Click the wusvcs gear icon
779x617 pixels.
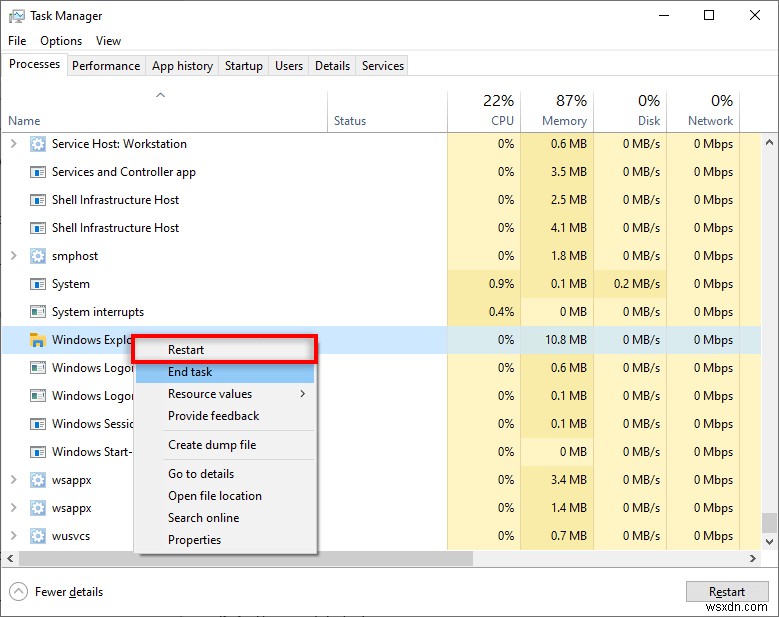point(38,536)
